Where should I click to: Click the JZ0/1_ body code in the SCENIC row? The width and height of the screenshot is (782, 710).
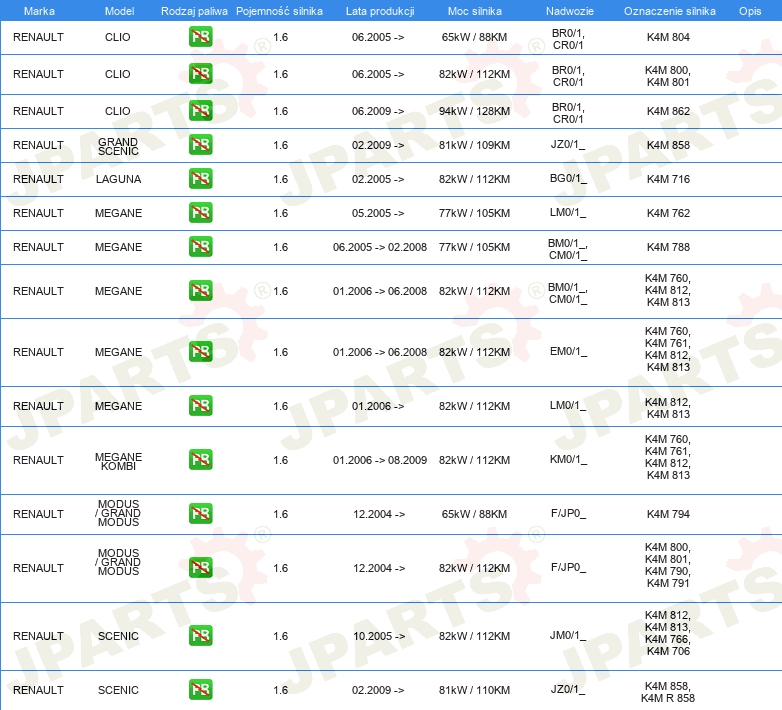(x=568, y=689)
